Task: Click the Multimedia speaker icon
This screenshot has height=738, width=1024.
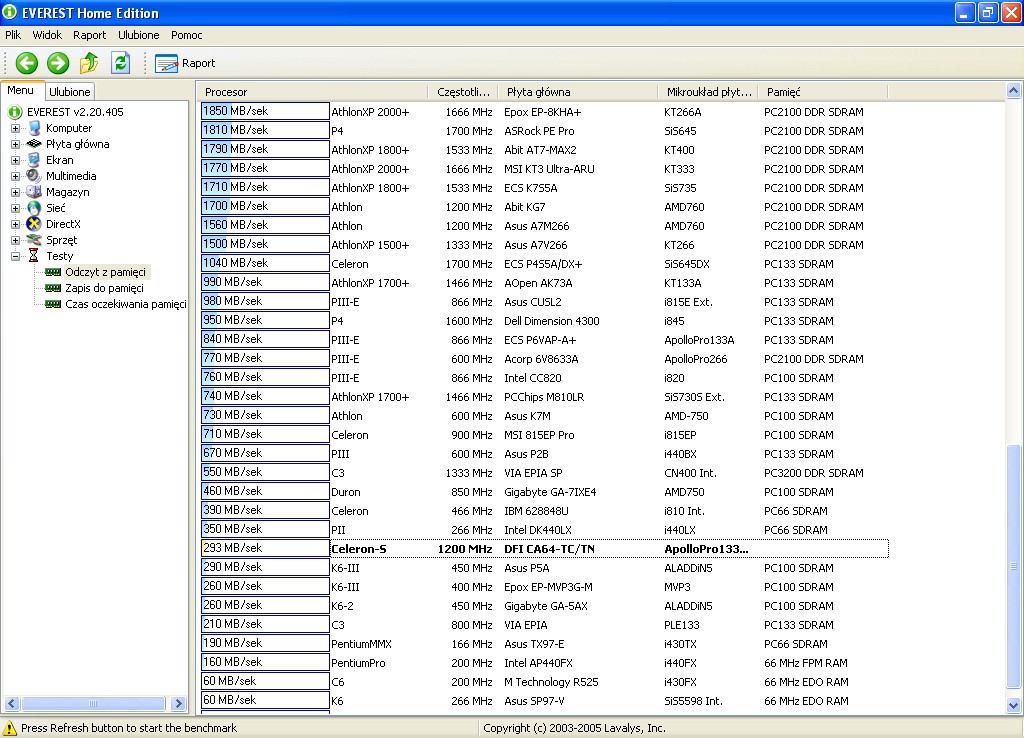Action: 34,176
